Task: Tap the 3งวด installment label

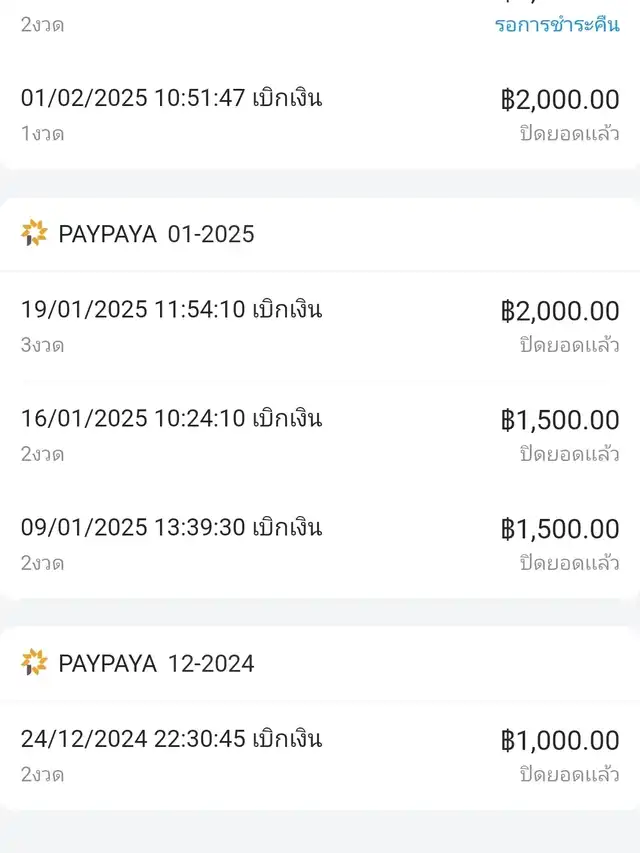Action: click(42, 345)
